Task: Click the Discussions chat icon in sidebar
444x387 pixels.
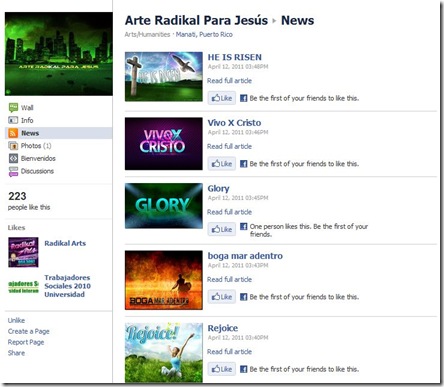Action: point(13,171)
